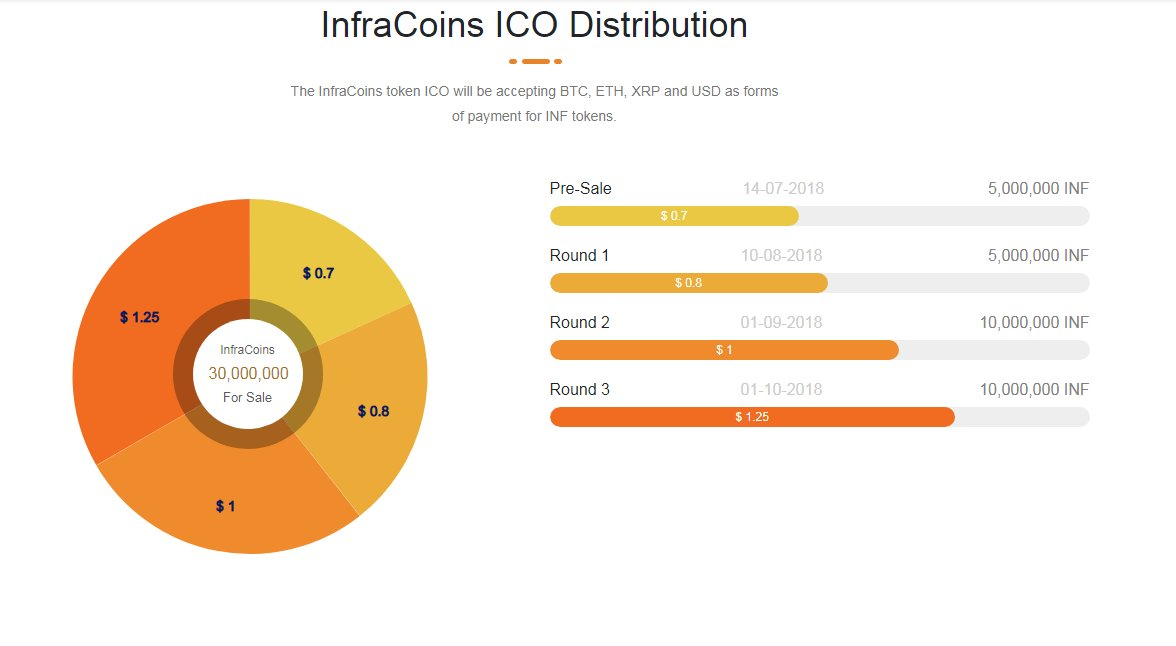
Task: Click the Round 3 $ 1.25 progress bar
Action: coord(752,417)
